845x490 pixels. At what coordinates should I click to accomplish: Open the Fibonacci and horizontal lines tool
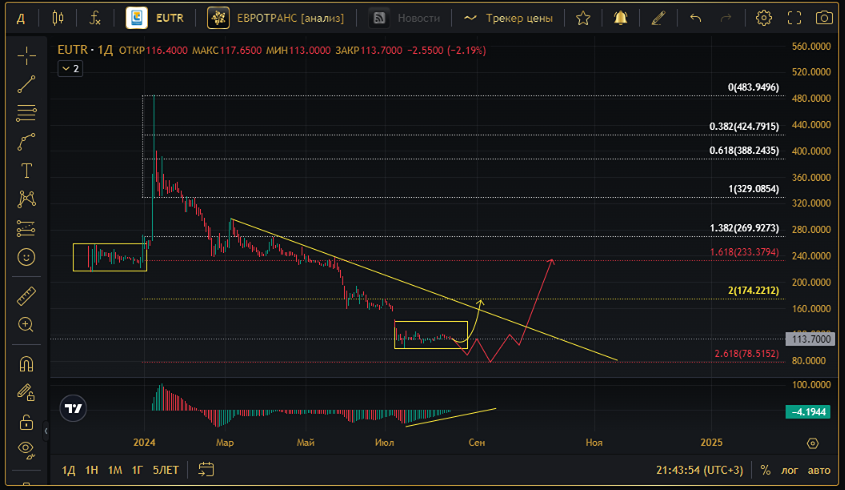tap(26, 113)
